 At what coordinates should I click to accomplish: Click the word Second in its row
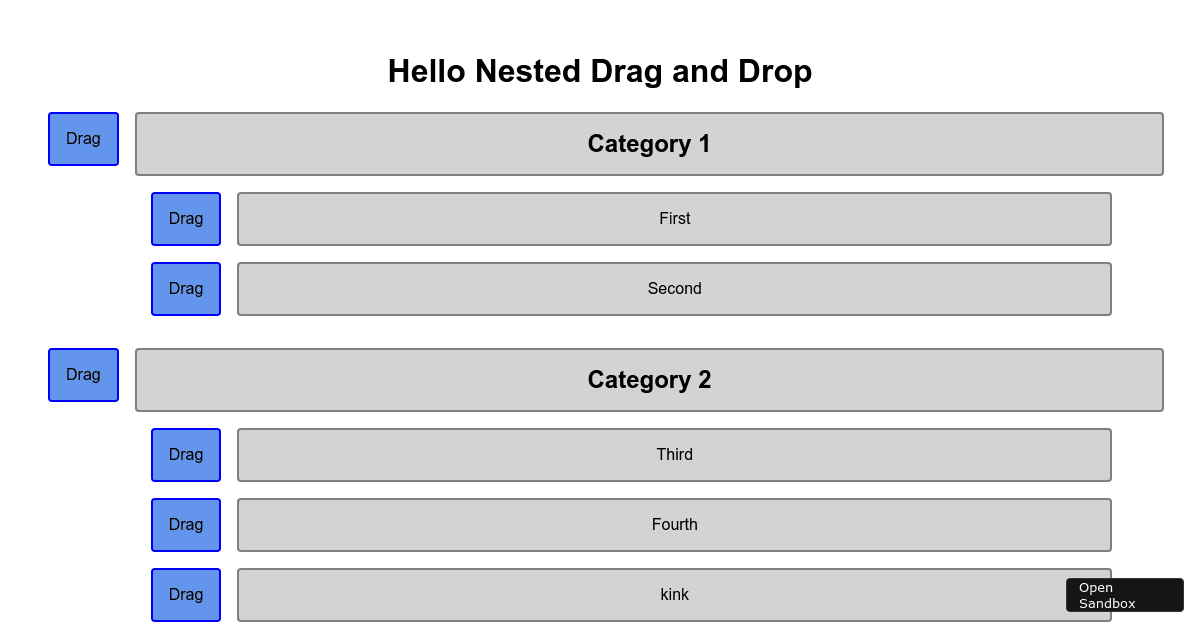pyautogui.click(x=674, y=289)
